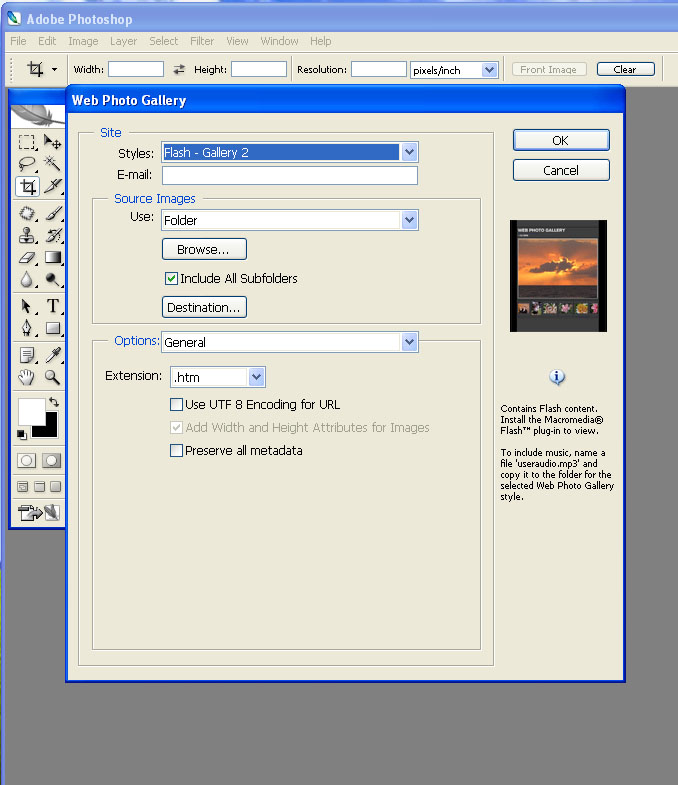
Task: Select the Notes tool
Action: point(27,355)
